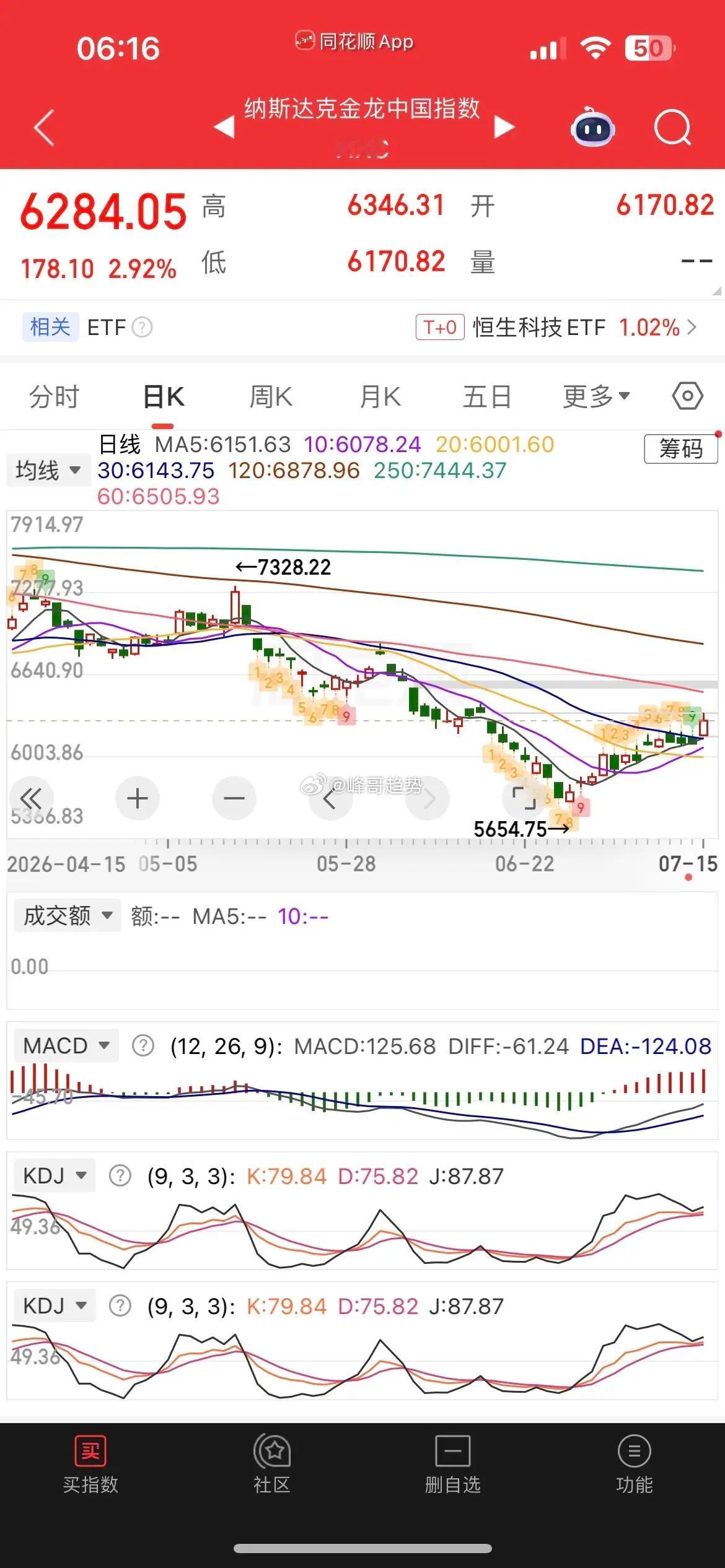Open the upper KDJ indicator dropdown

tap(55, 1176)
